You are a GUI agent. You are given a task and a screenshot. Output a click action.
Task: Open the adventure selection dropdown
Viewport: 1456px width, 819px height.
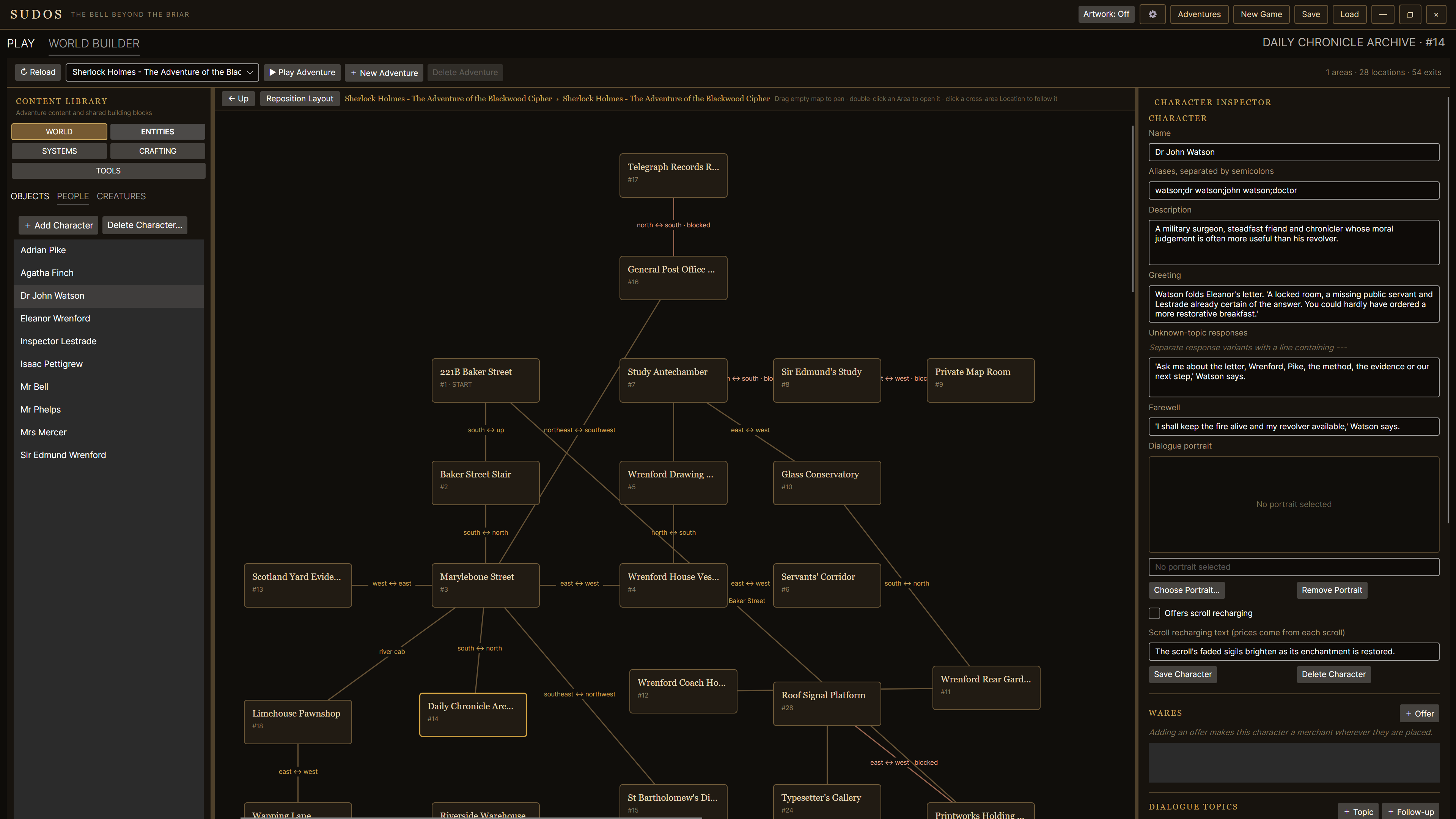coord(162,72)
